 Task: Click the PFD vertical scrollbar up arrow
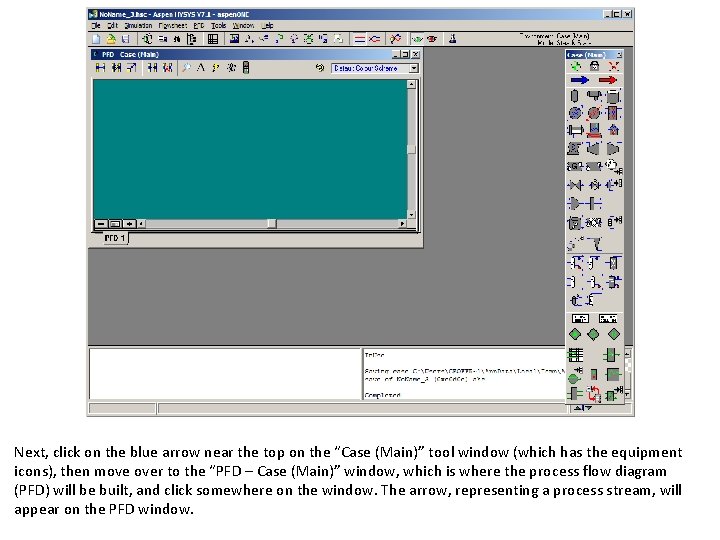411,84
